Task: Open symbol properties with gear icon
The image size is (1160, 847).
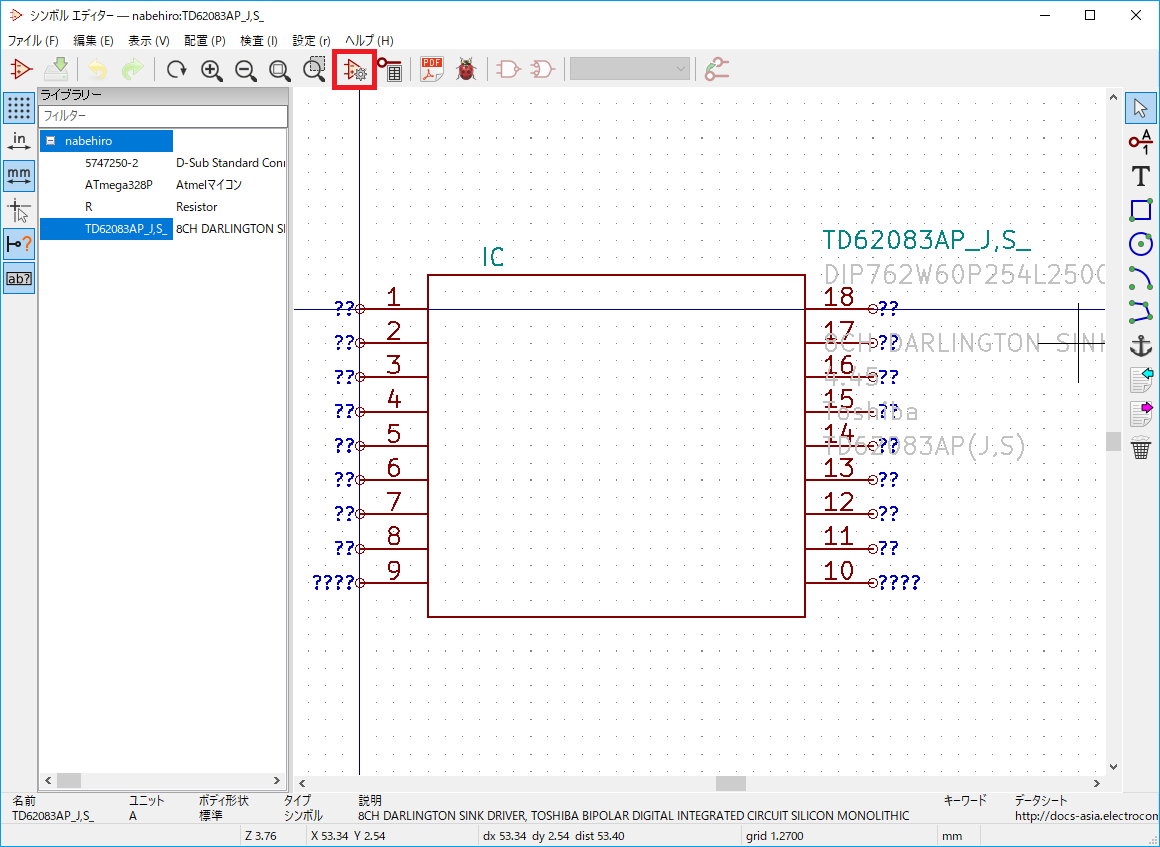Action: (355, 70)
